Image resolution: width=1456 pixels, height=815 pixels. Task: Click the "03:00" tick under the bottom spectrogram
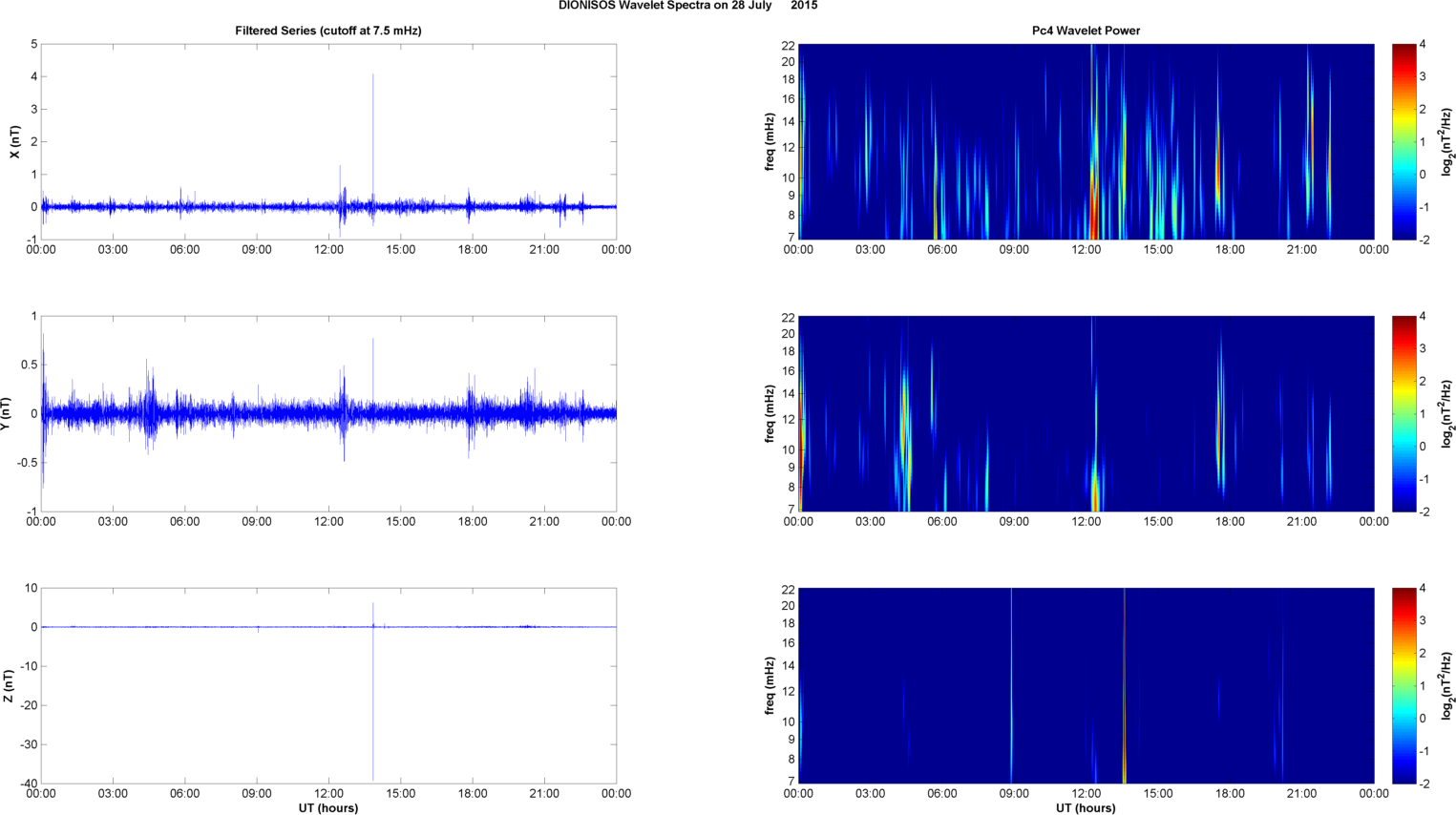870,794
